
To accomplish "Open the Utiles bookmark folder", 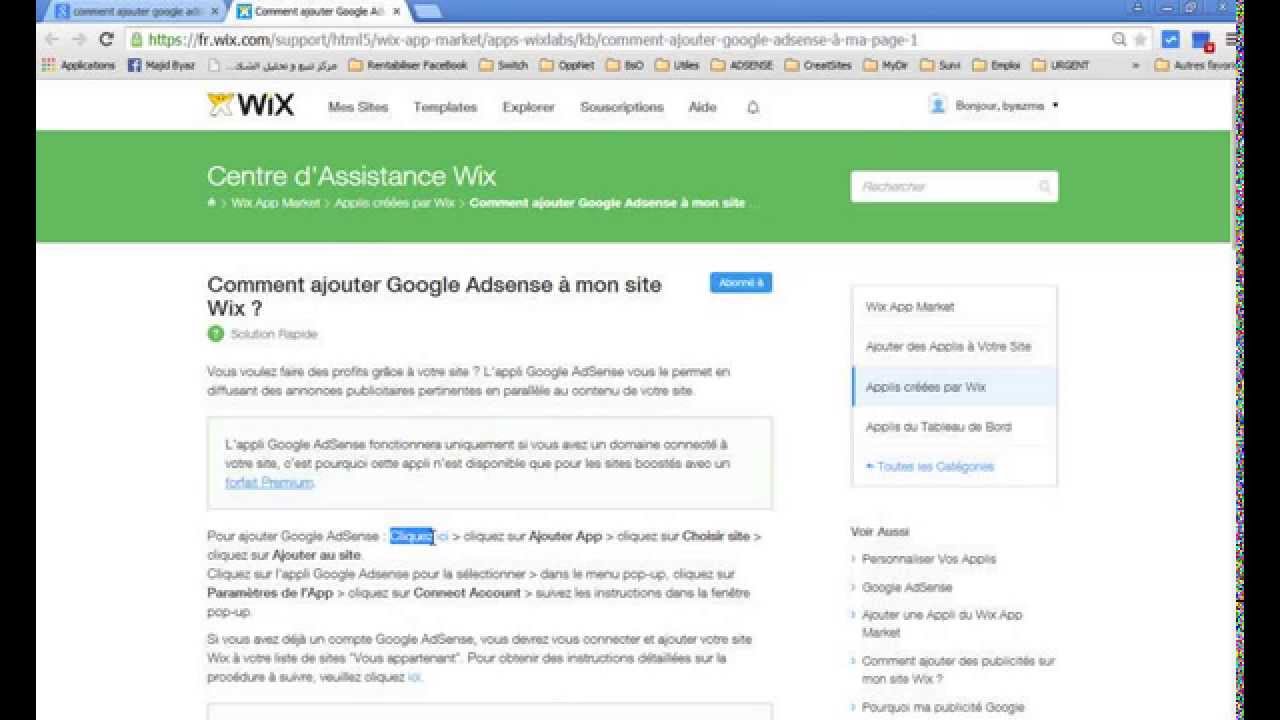I will (x=677, y=65).
